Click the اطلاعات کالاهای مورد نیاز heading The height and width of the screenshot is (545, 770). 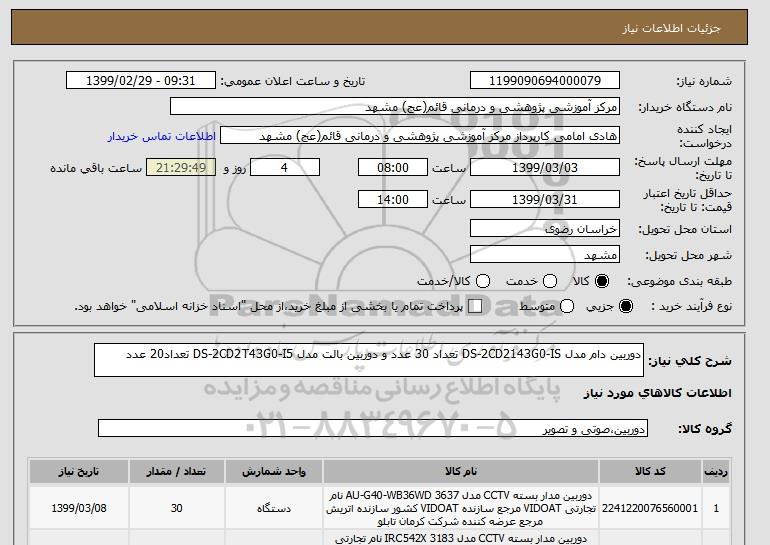point(658,393)
